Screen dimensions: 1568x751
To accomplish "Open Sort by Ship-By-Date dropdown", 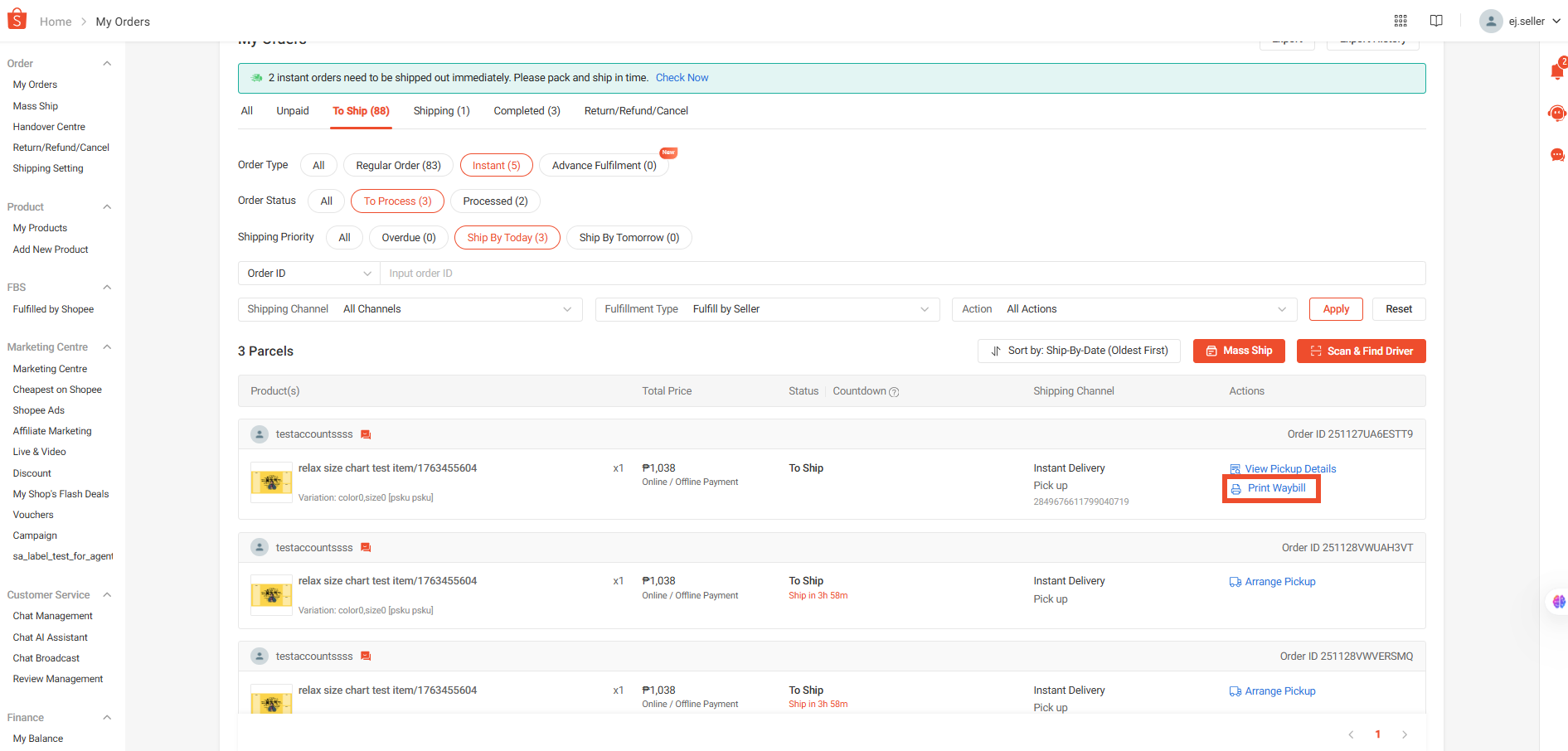I will click(x=1079, y=351).
